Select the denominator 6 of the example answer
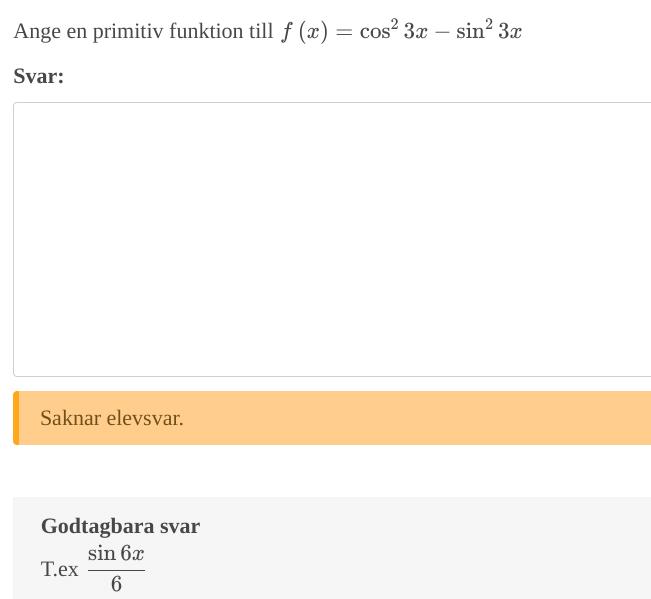The height and width of the screenshot is (599, 651). [116, 584]
